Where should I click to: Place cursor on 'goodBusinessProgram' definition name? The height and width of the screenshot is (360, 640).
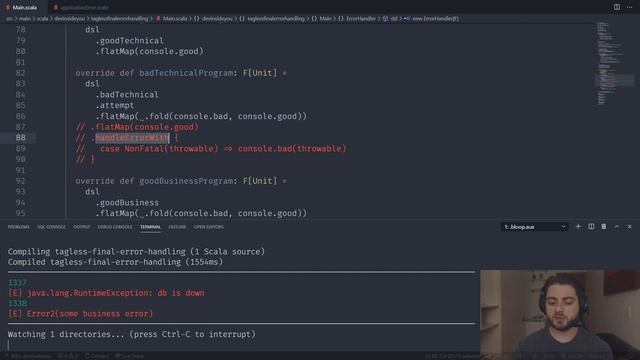(x=186, y=181)
